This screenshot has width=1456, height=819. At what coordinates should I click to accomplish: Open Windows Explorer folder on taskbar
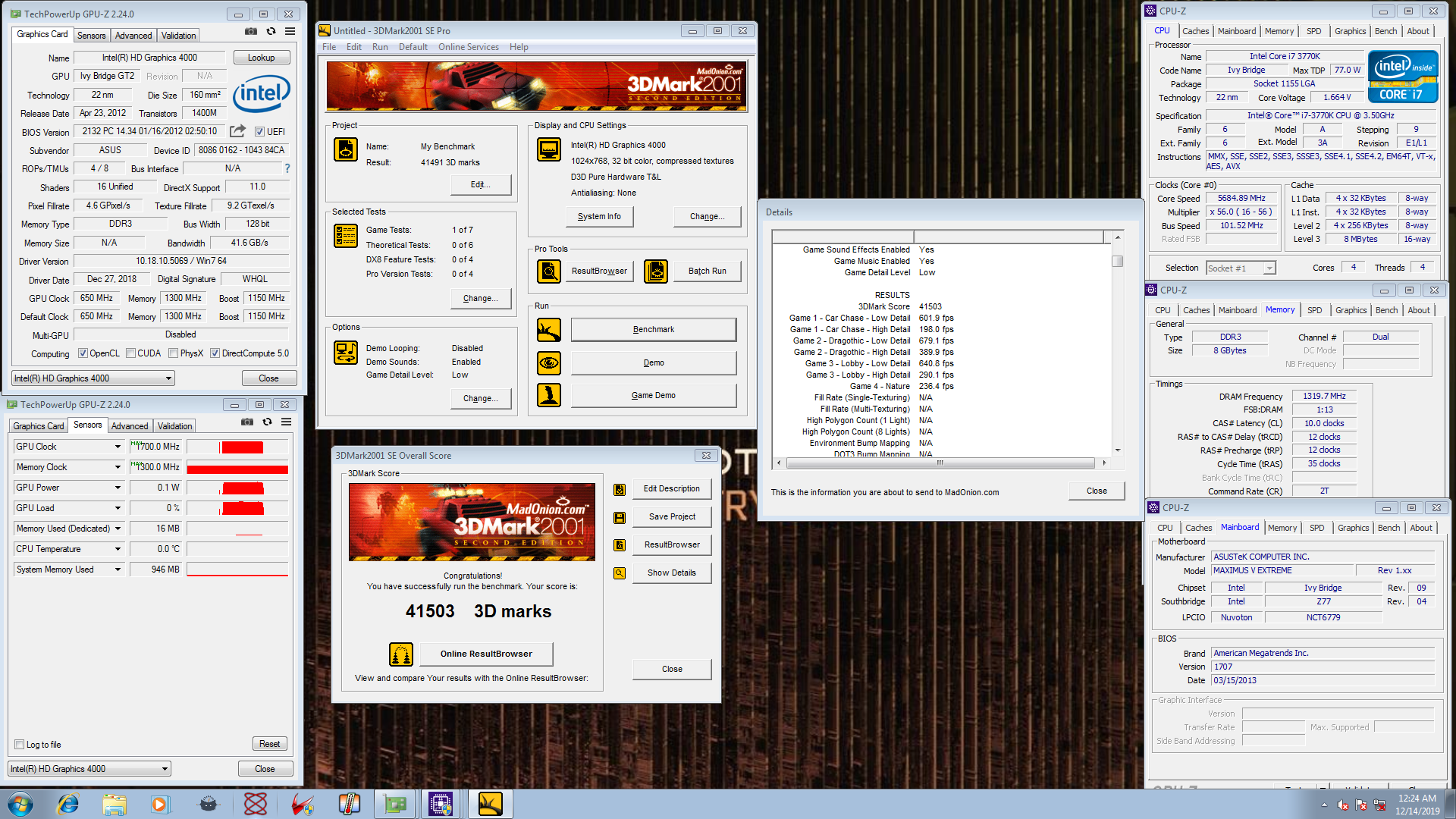click(115, 804)
